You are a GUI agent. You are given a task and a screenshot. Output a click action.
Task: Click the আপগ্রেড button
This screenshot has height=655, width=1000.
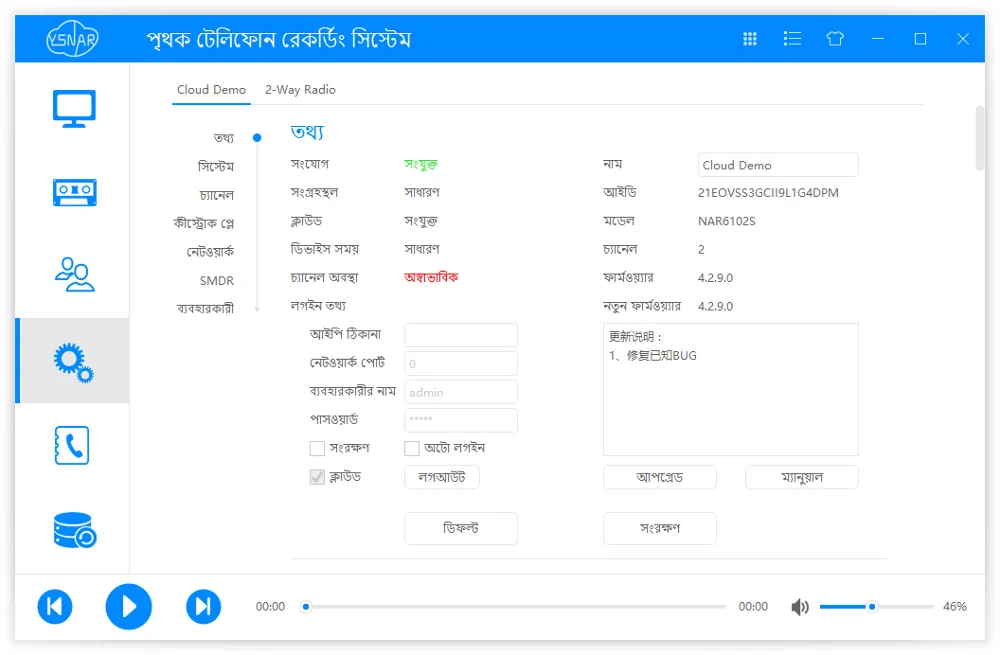tap(659, 477)
